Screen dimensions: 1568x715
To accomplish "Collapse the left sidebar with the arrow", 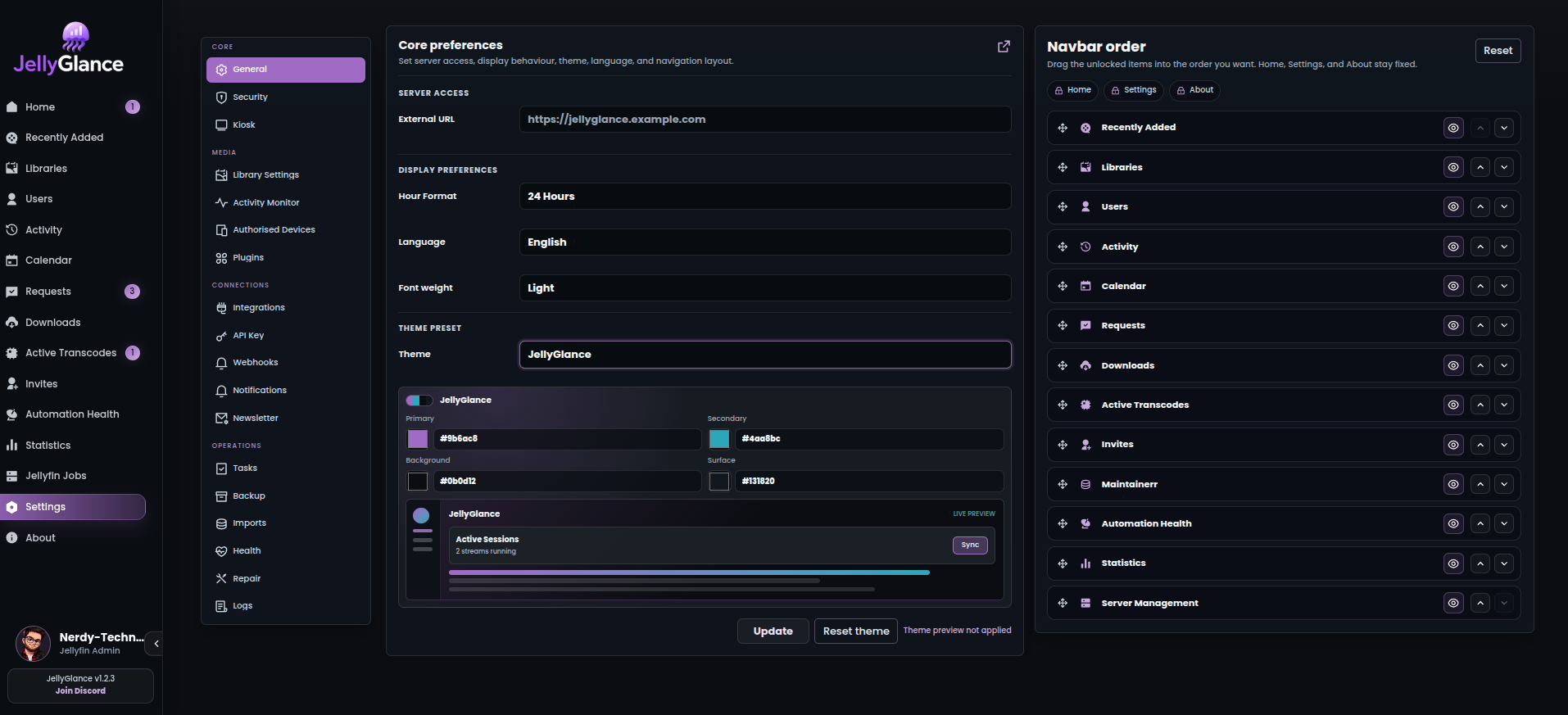I will (156, 644).
